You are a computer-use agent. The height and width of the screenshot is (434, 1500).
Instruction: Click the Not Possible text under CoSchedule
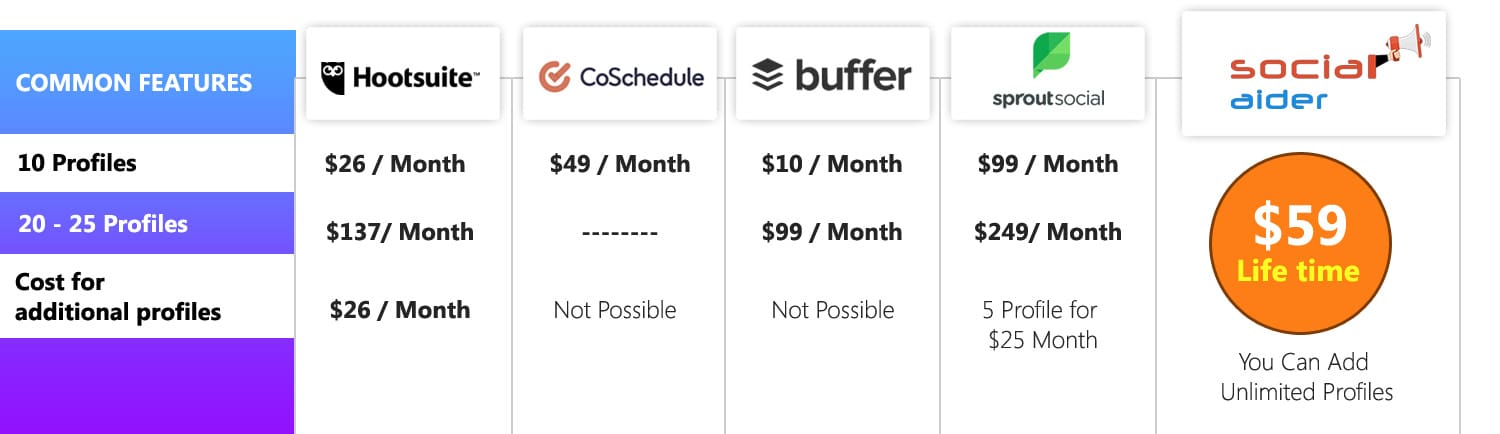[615, 310]
